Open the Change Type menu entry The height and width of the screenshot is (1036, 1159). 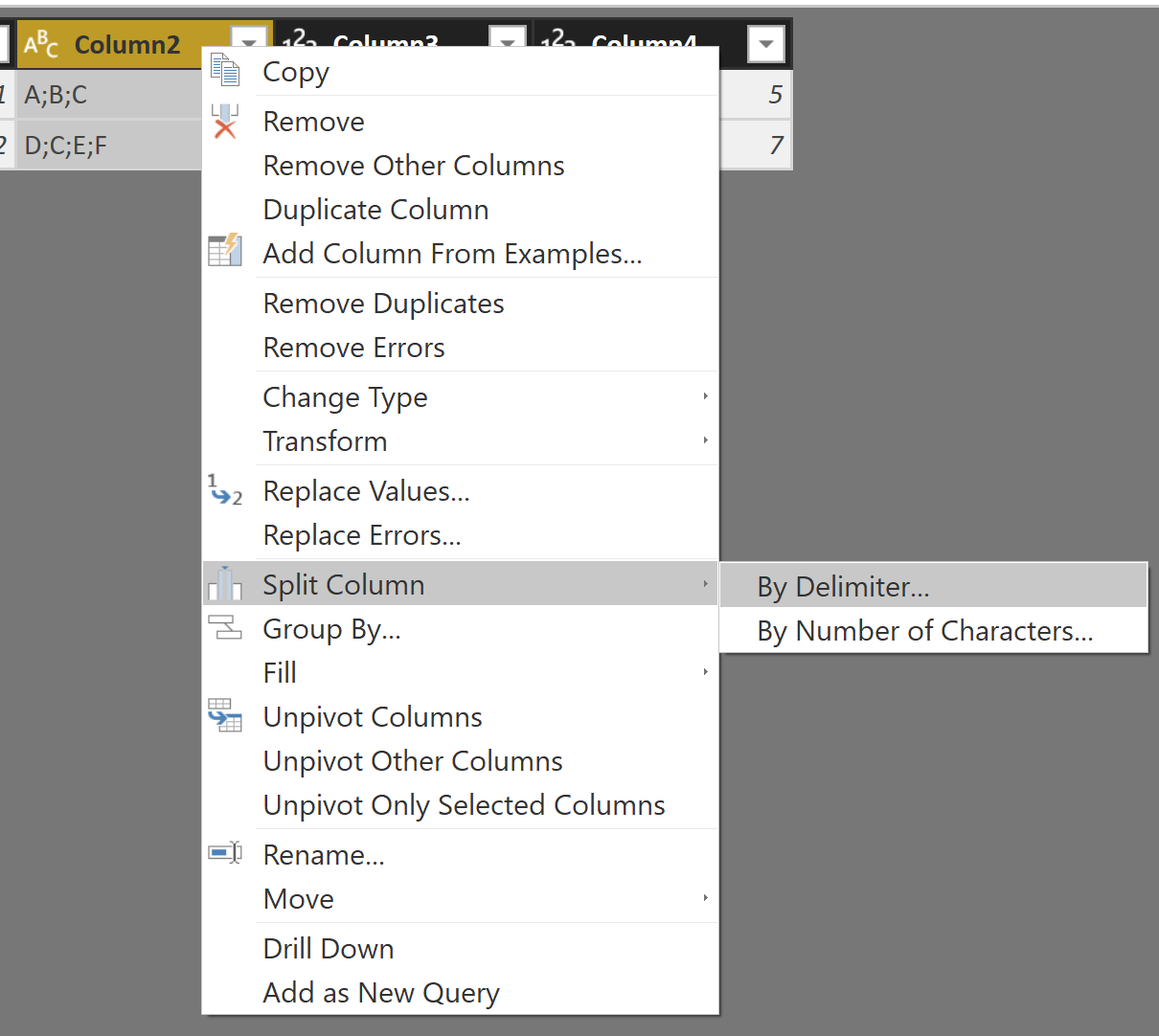tap(461, 397)
